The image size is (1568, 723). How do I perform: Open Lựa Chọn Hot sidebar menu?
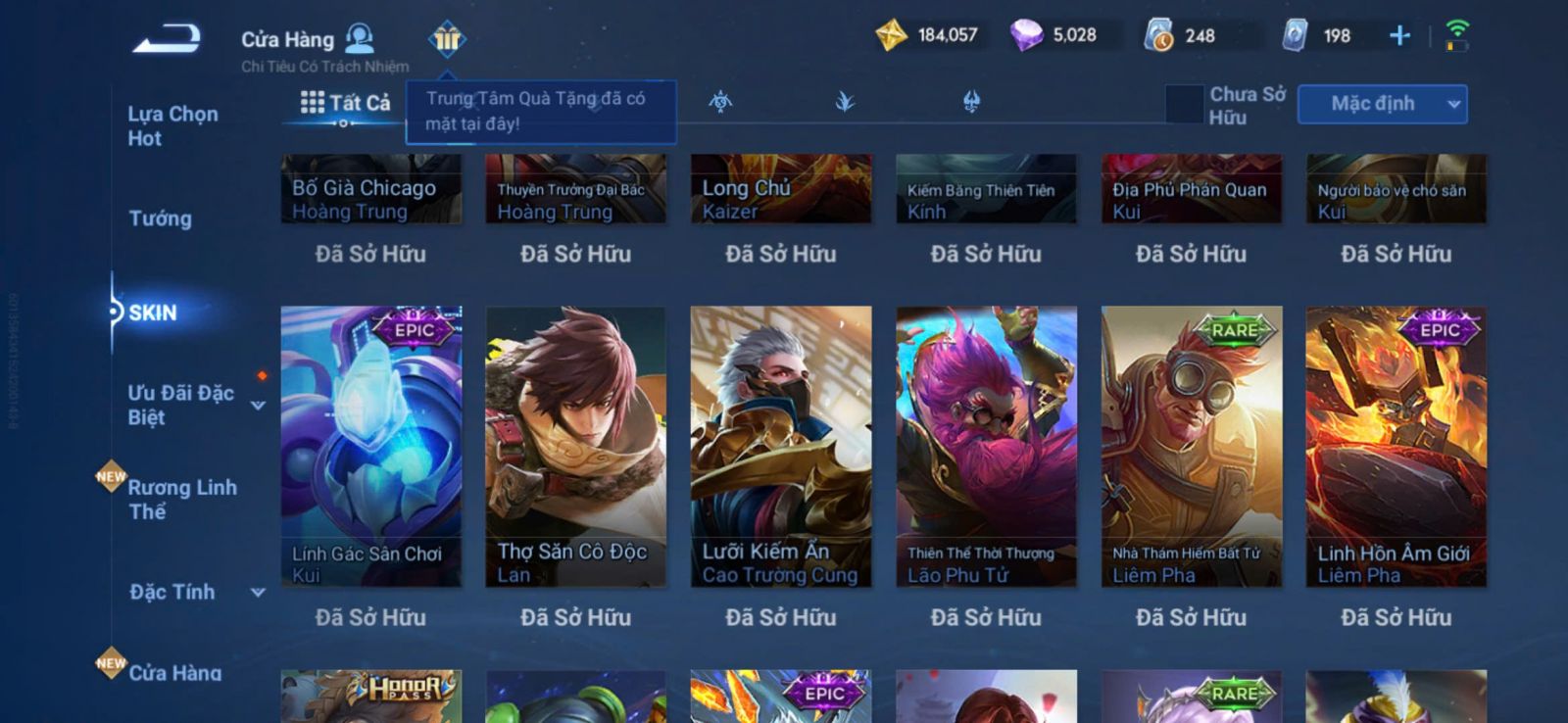(x=172, y=125)
